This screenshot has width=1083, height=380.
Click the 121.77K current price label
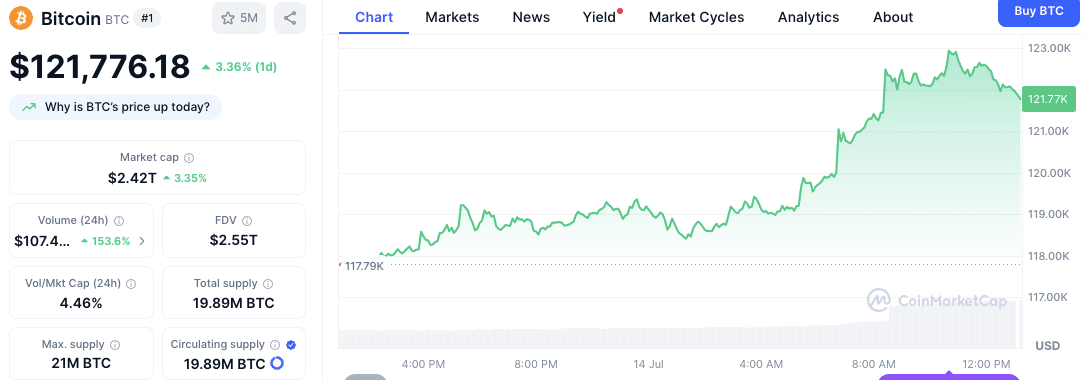coord(1047,99)
